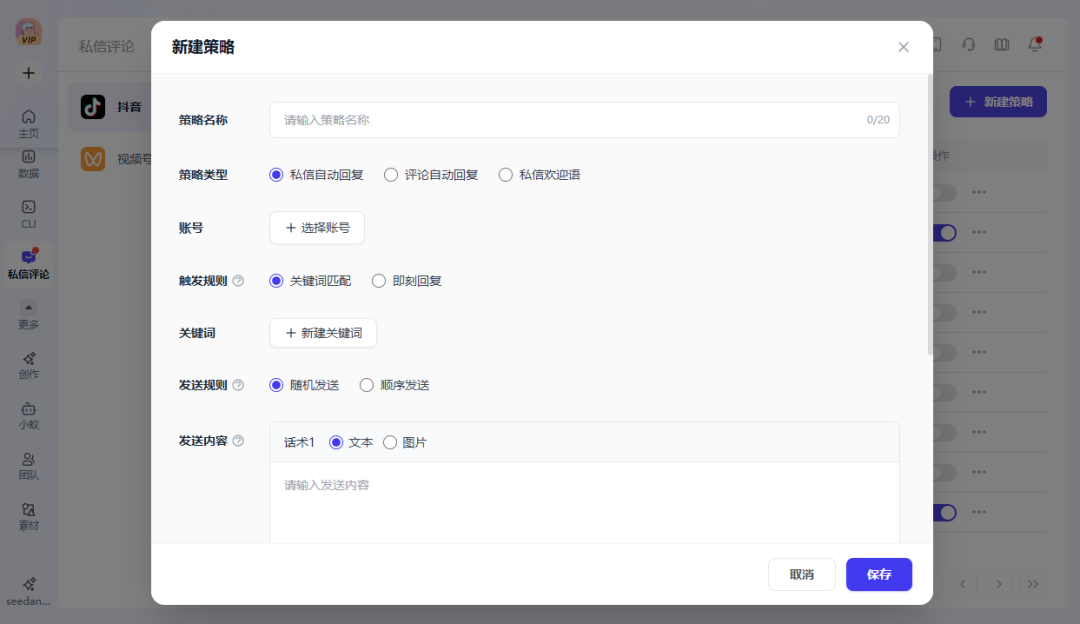Click the 新建策略 button behind the dialog
1080x624 pixels.
click(x=998, y=102)
